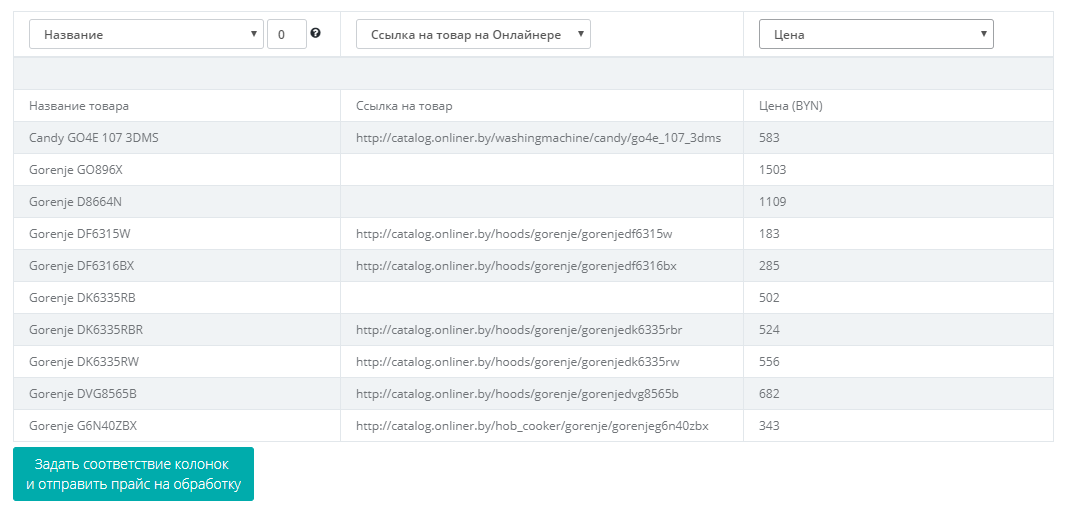Open the "Ссылка на товар на Онлайнере" dropdown
1065x511 pixels.
473,34
